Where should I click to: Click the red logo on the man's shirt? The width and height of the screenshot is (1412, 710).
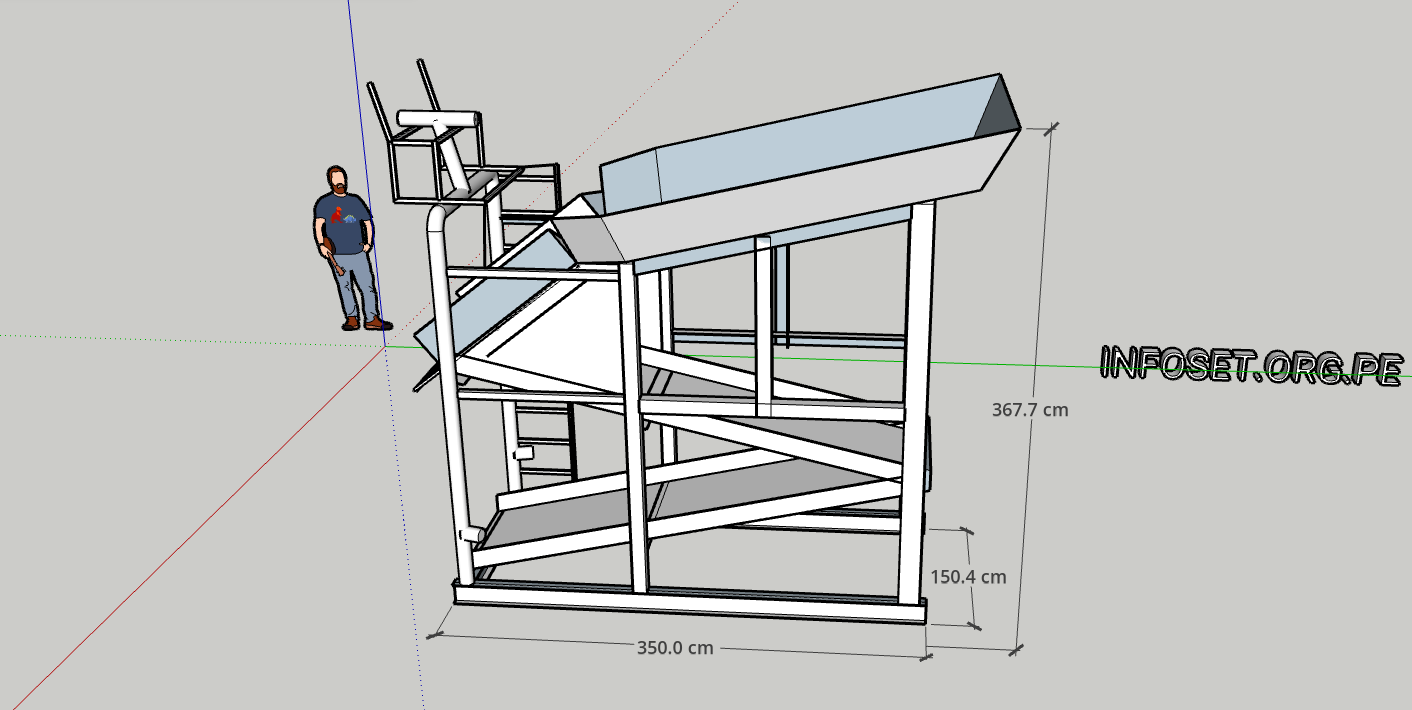click(x=339, y=213)
